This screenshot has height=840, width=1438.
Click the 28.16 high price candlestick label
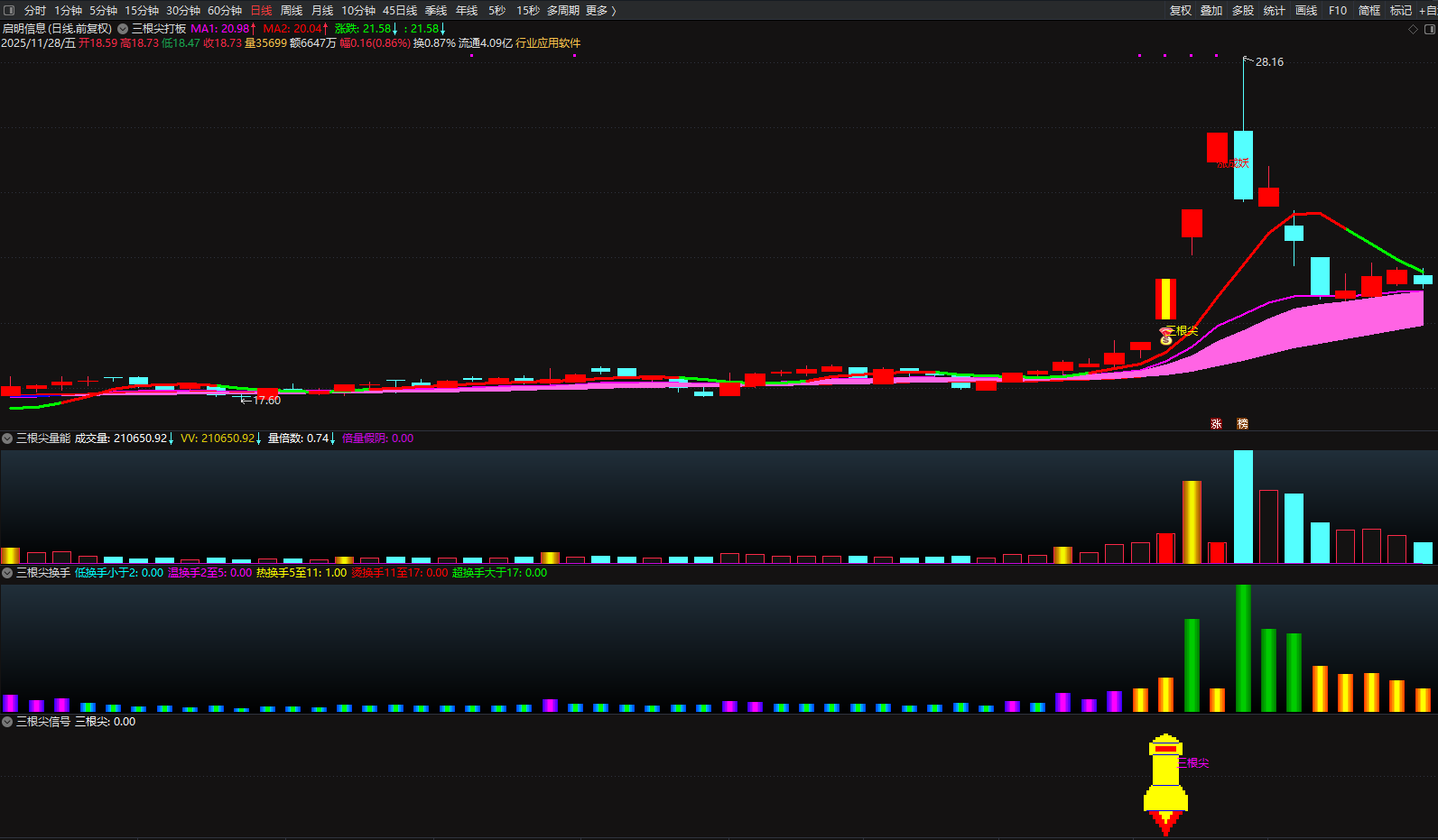pos(1268,62)
